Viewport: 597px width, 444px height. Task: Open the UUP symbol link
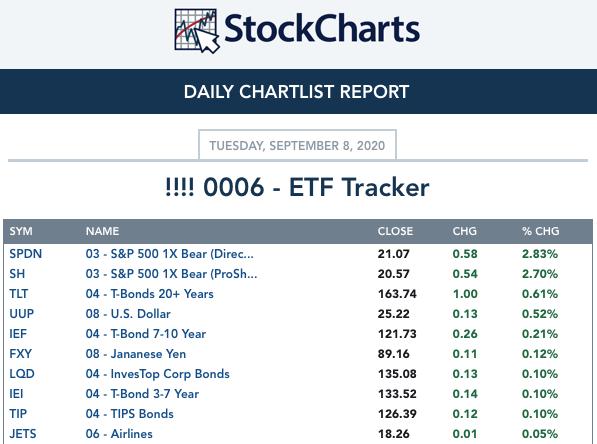click(x=22, y=314)
